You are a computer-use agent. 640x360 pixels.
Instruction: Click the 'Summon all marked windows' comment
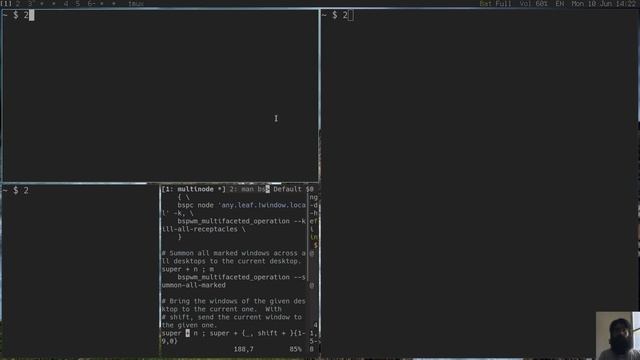point(233,257)
